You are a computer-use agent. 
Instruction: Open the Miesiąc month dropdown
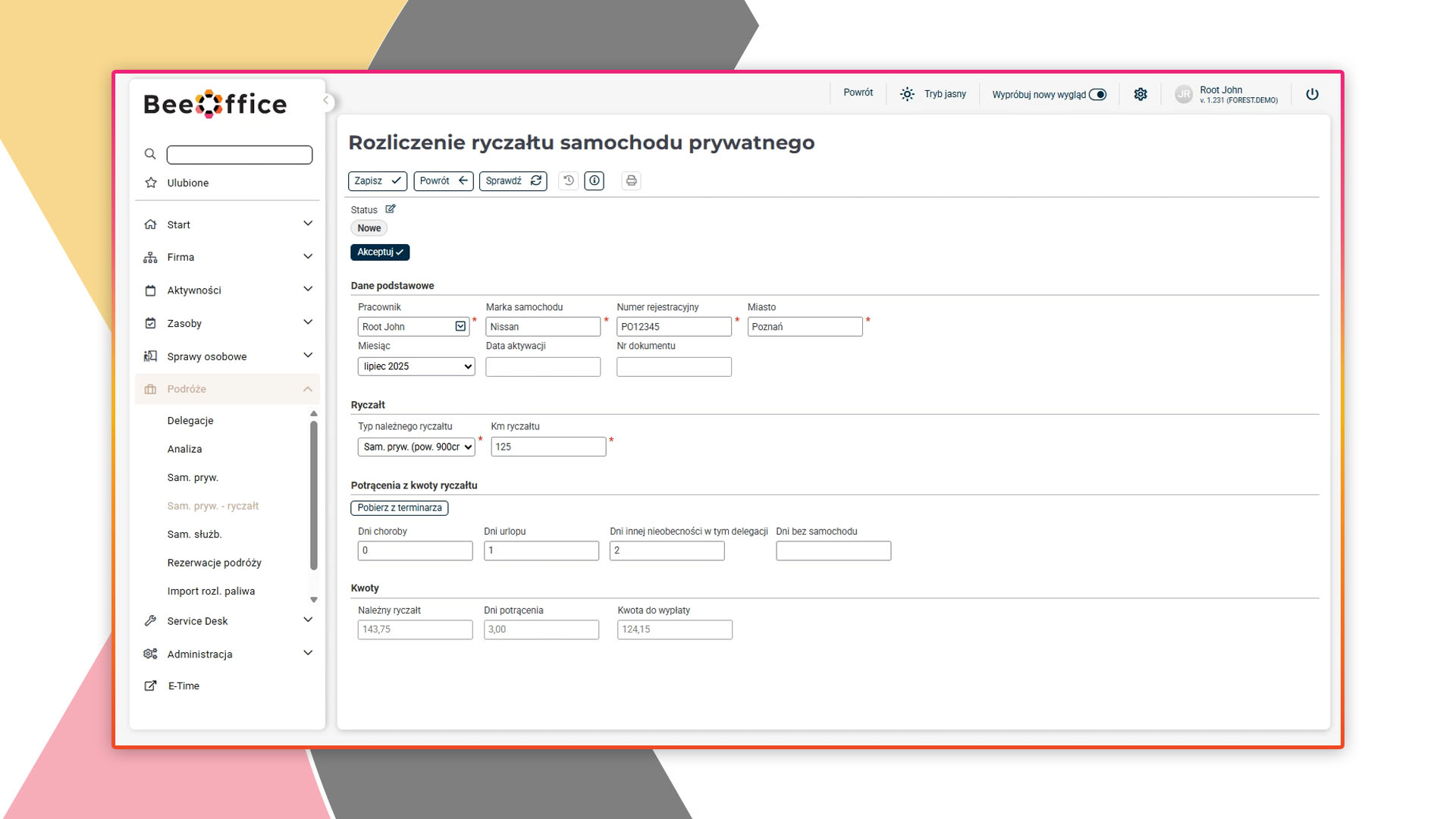pyautogui.click(x=416, y=366)
